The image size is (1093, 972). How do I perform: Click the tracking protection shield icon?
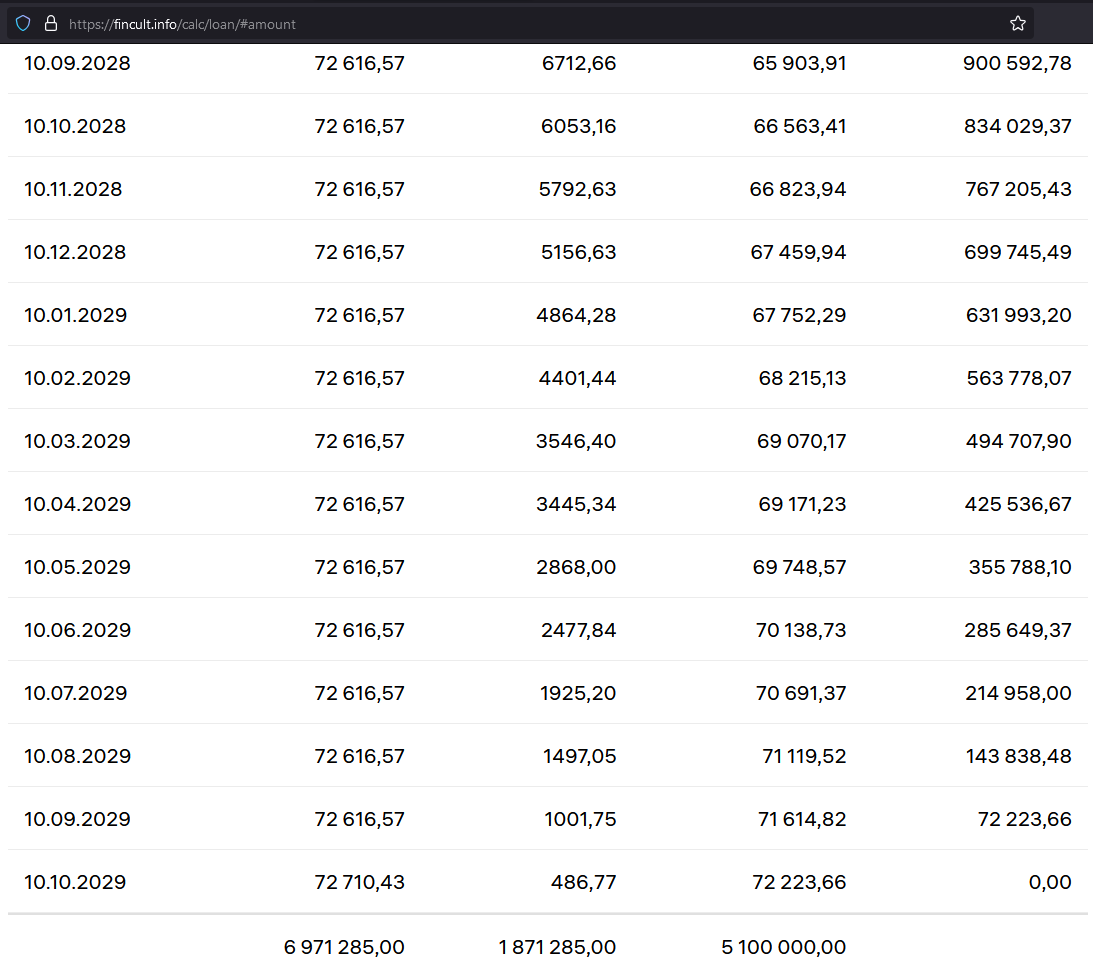(x=23, y=23)
